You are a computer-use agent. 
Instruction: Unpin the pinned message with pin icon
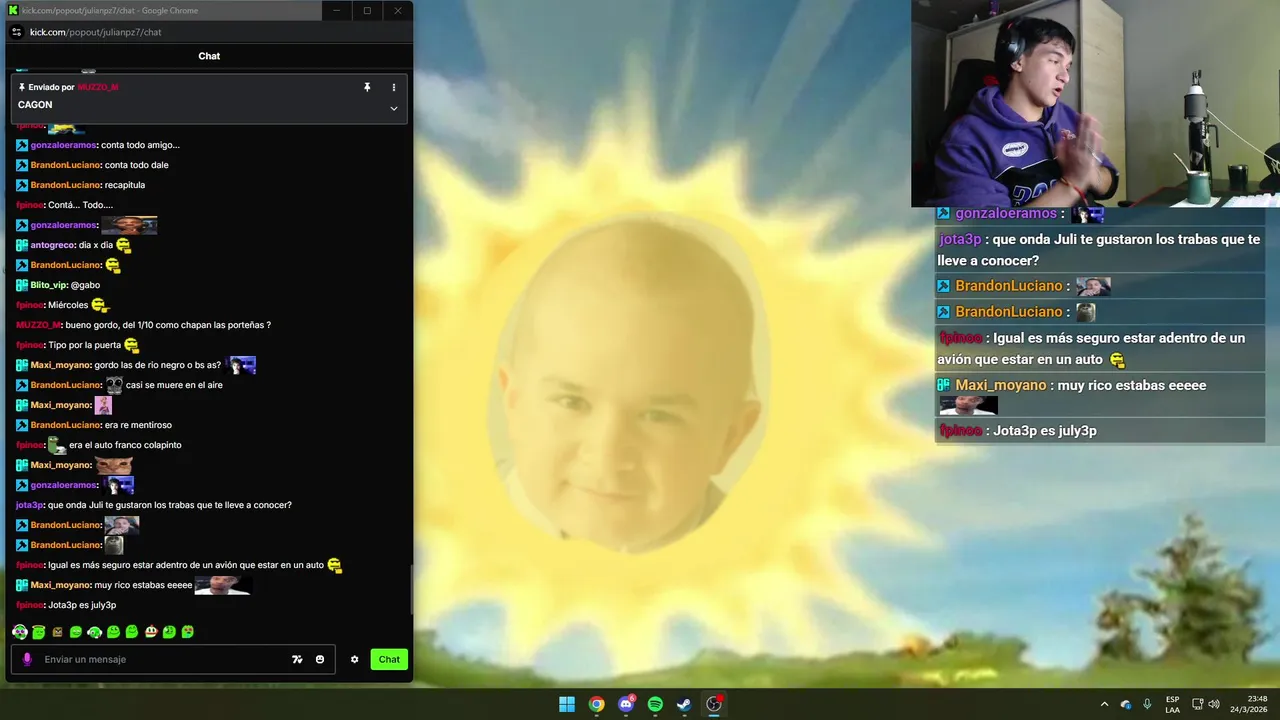click(x=367, y=87)
